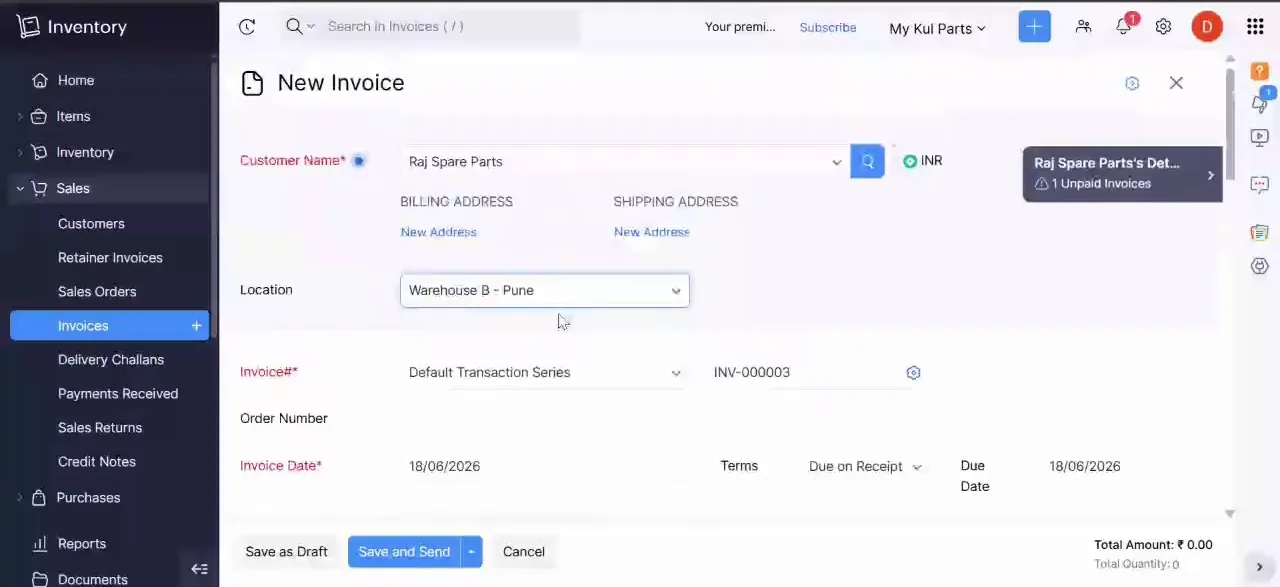Viewport: 1280px width, 587px height.
Task: Expand the right rail arrow at bottom
Action: pyautogui.click(x=1259, y=568)
